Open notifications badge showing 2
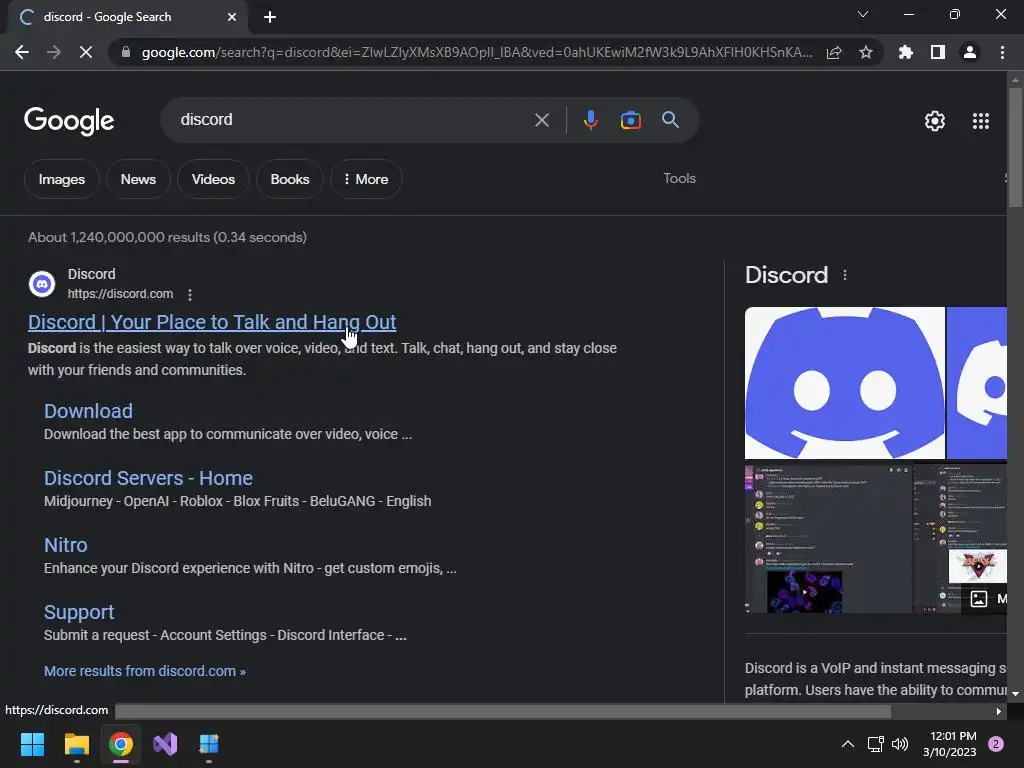 click(996, 744)
